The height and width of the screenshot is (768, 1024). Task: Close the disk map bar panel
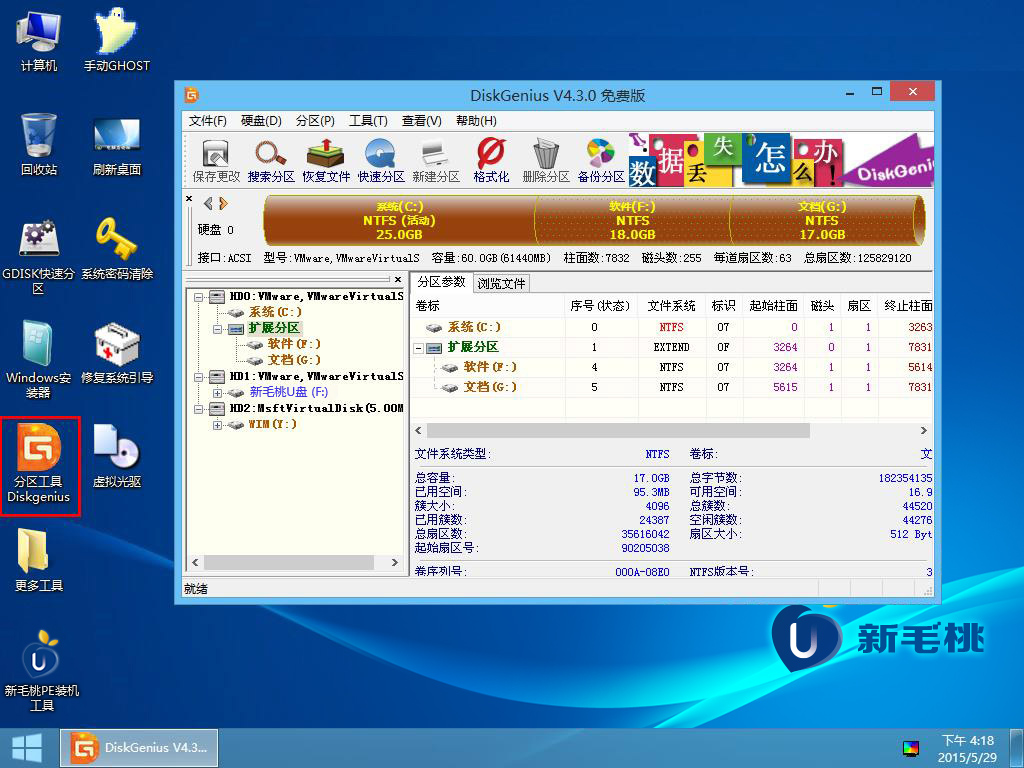coord(189,199)
